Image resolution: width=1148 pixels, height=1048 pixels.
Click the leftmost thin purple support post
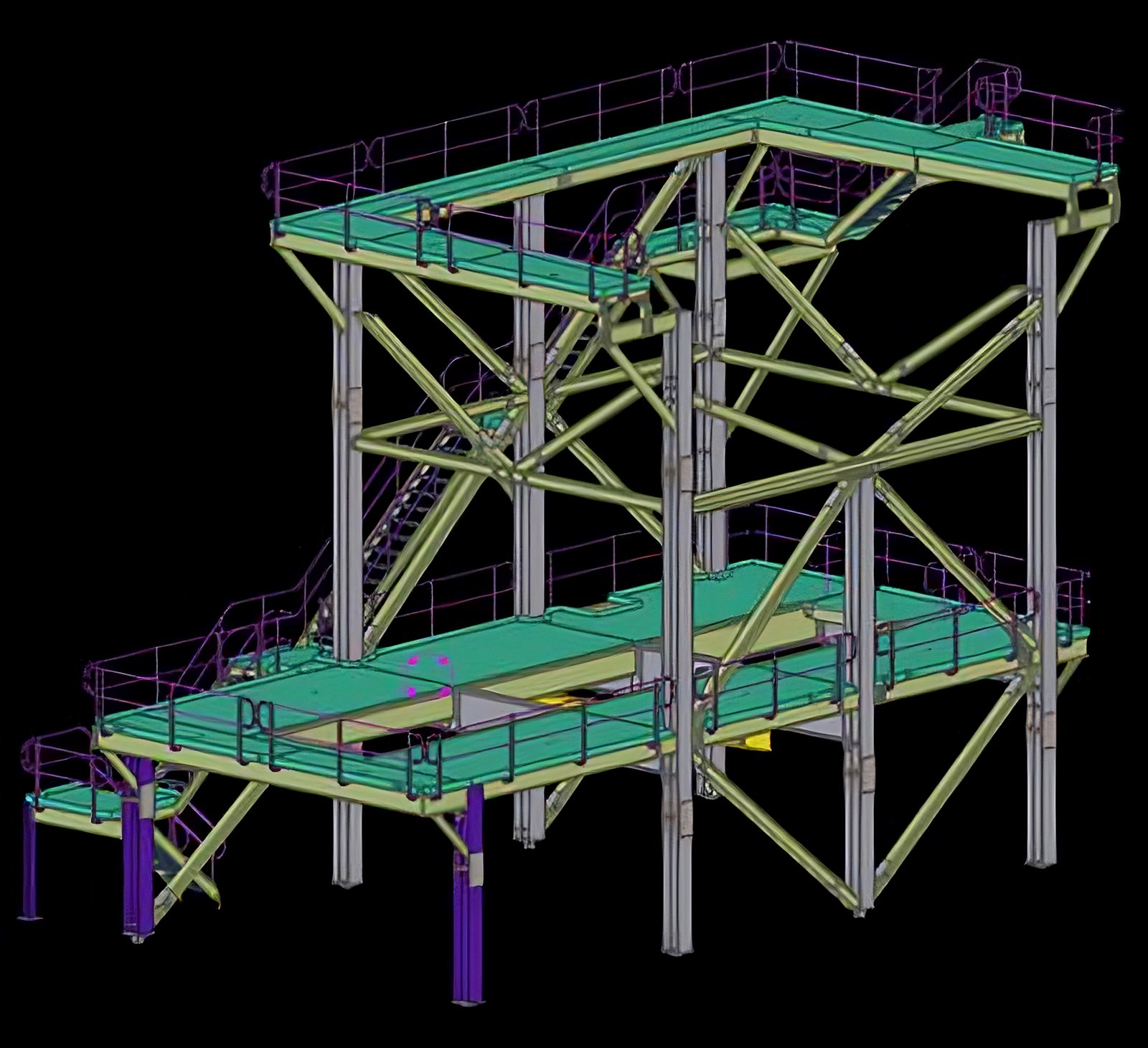coord(29,861)
